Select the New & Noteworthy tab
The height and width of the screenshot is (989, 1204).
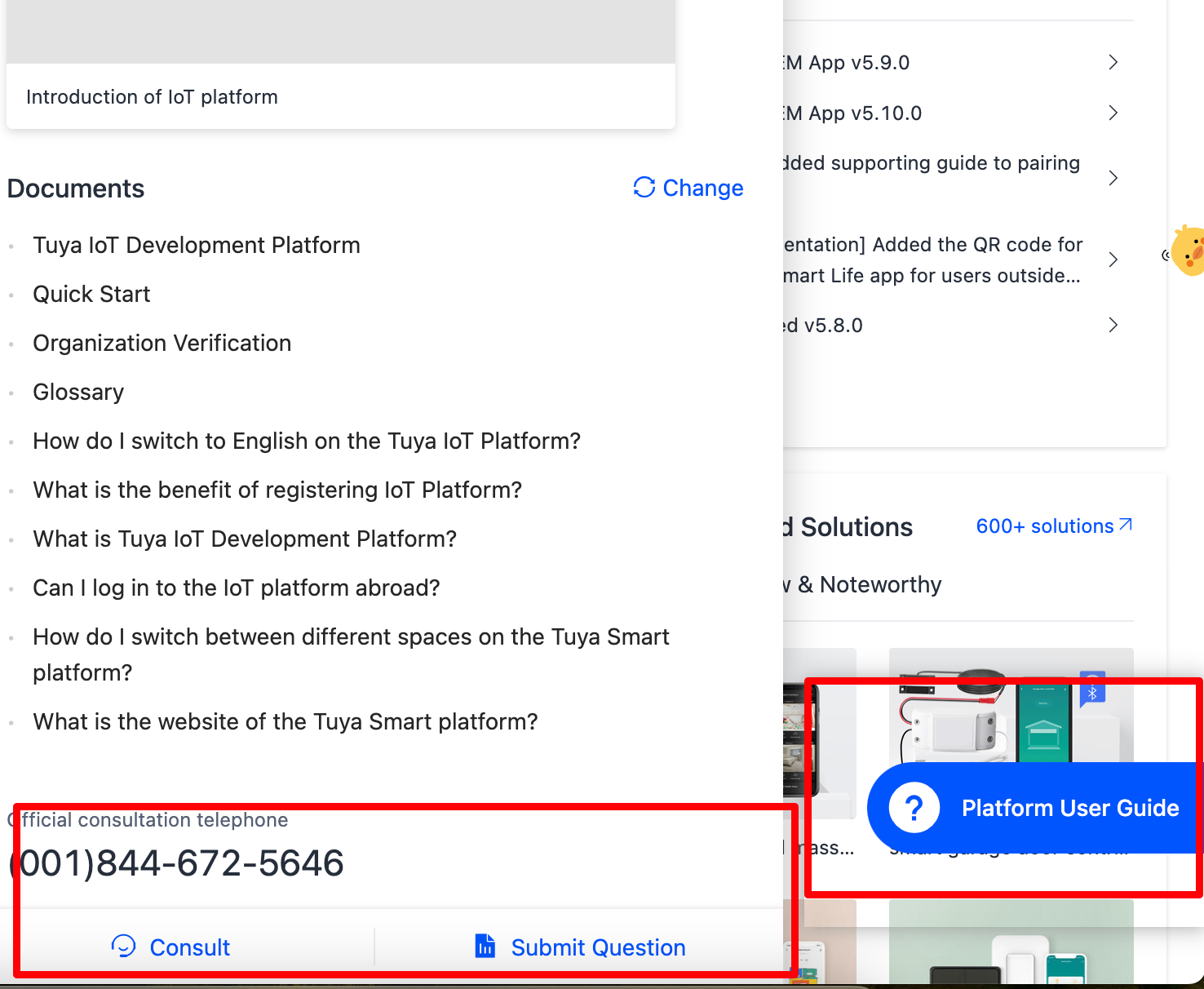click(862, 584)
